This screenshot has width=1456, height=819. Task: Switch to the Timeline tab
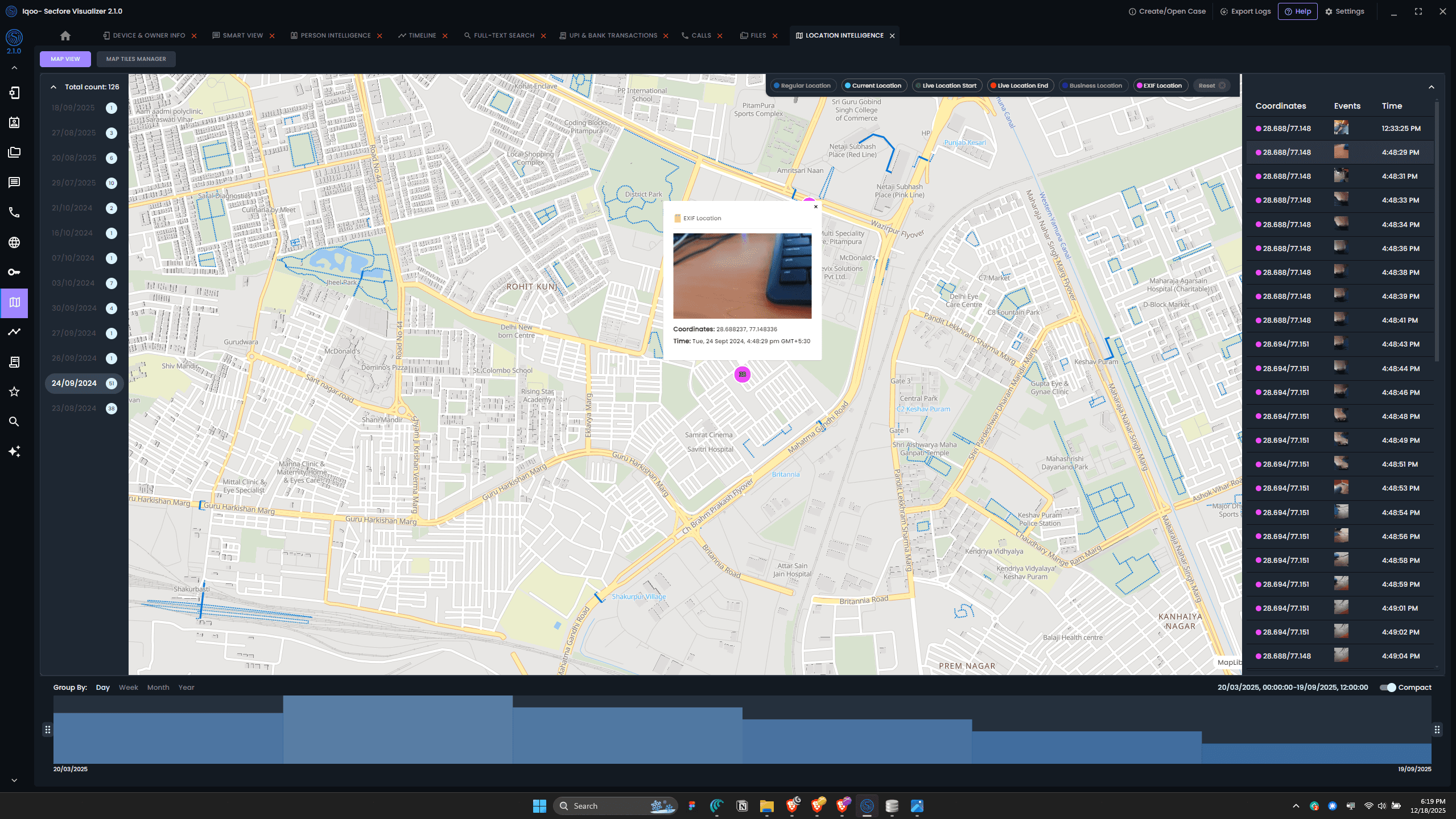422,36
